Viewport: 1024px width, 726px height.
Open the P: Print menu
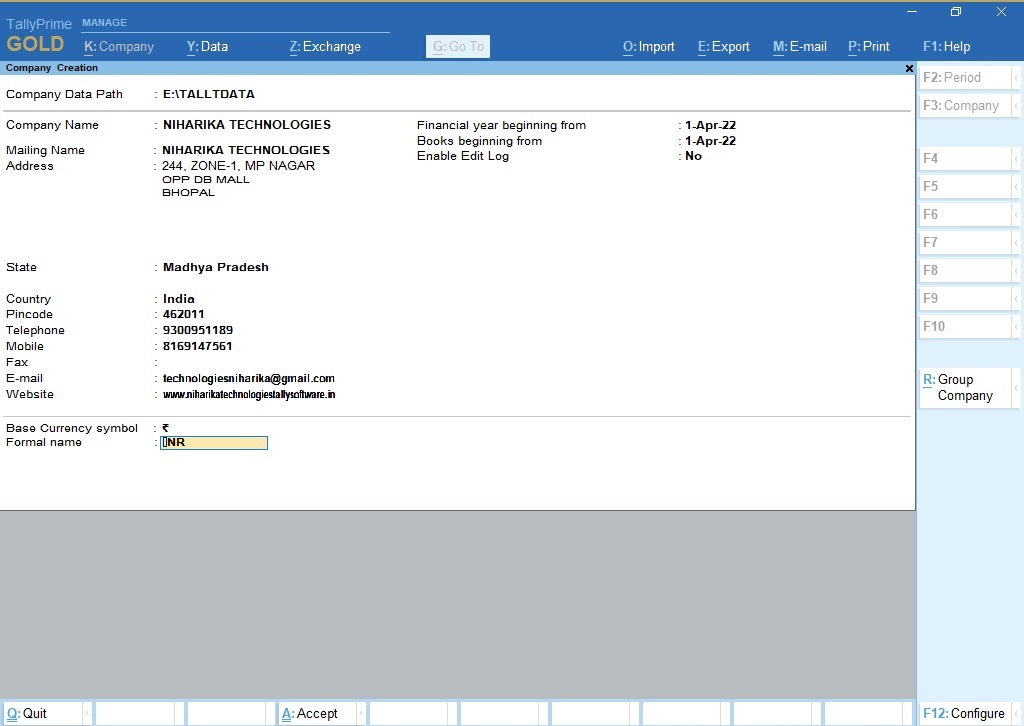tap(869, 46)
